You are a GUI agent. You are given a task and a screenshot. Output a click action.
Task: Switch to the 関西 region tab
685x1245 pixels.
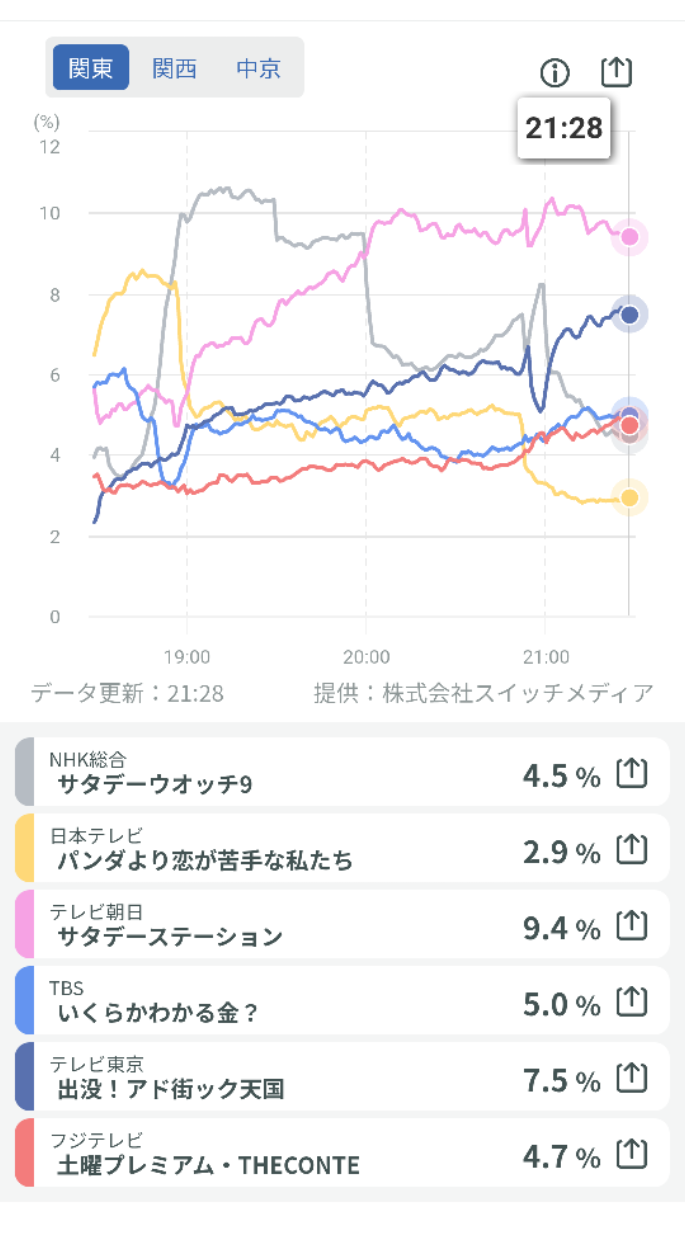[174, 68]
